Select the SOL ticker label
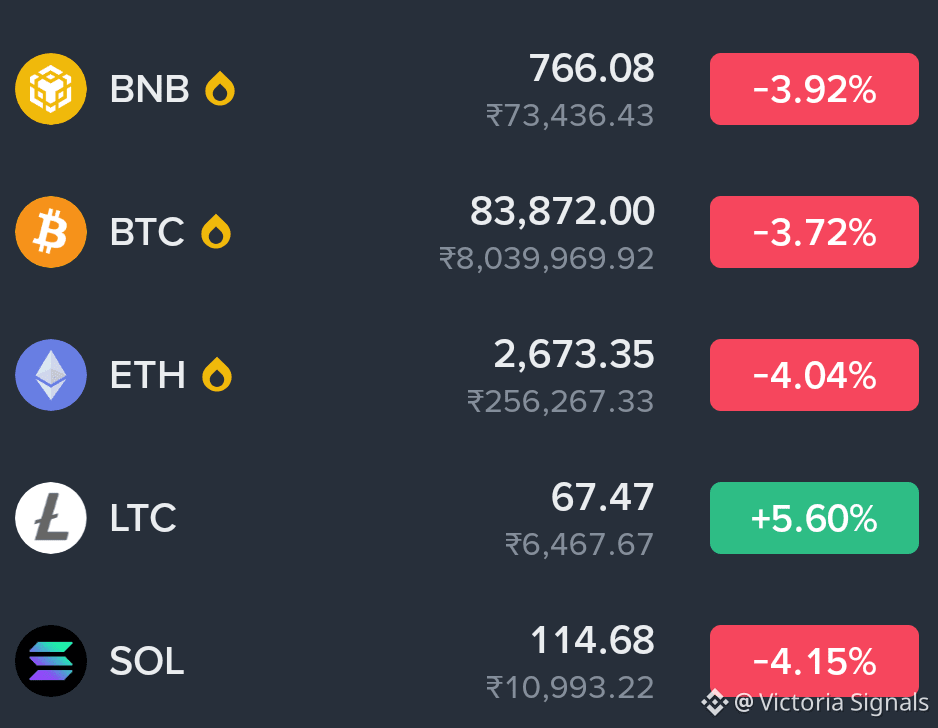The image size is (938, 728). pyautogui.click(x=147, y=661)
